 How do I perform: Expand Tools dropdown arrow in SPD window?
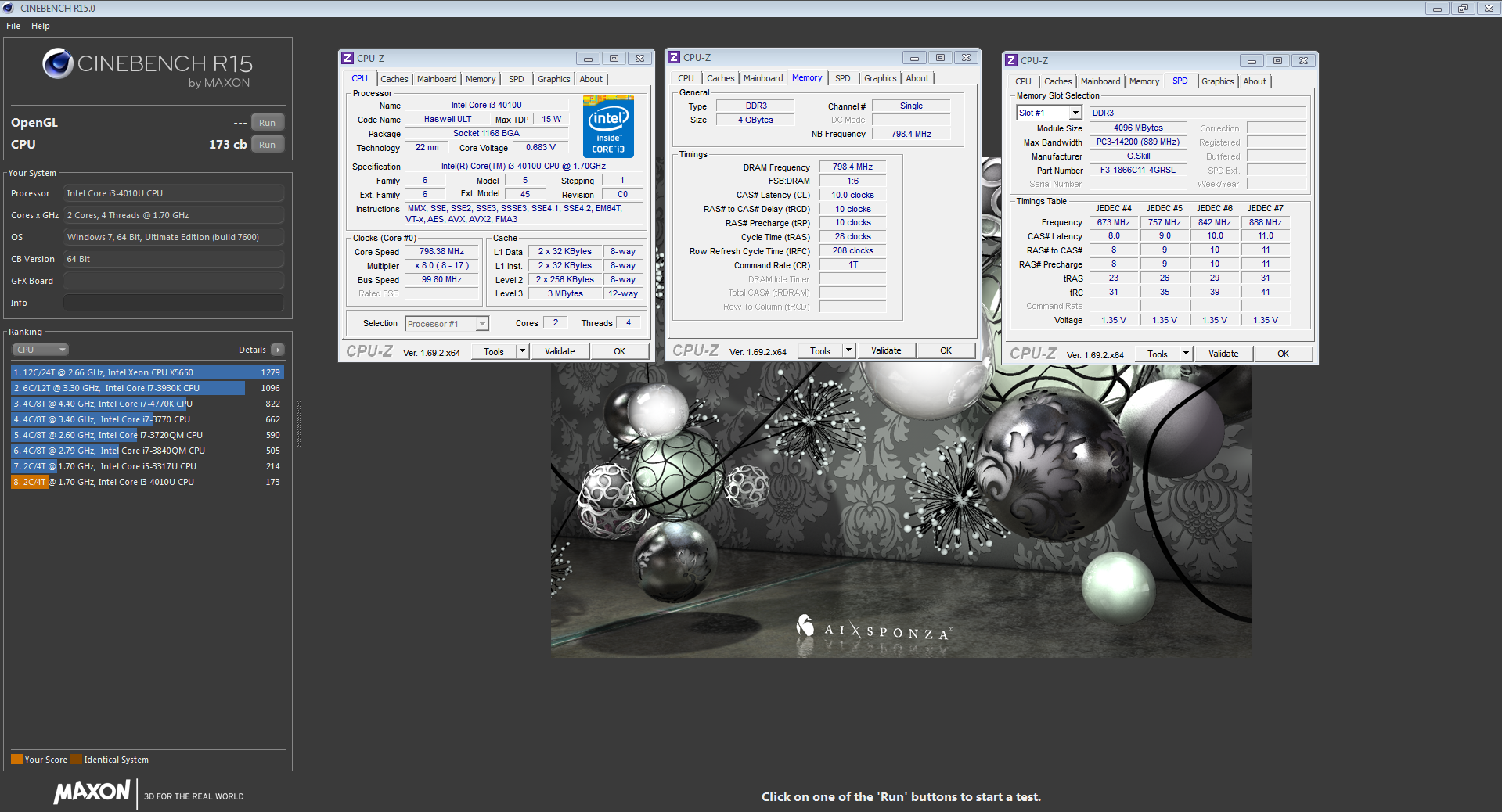pyautogui.click(x=1186, y=354)
